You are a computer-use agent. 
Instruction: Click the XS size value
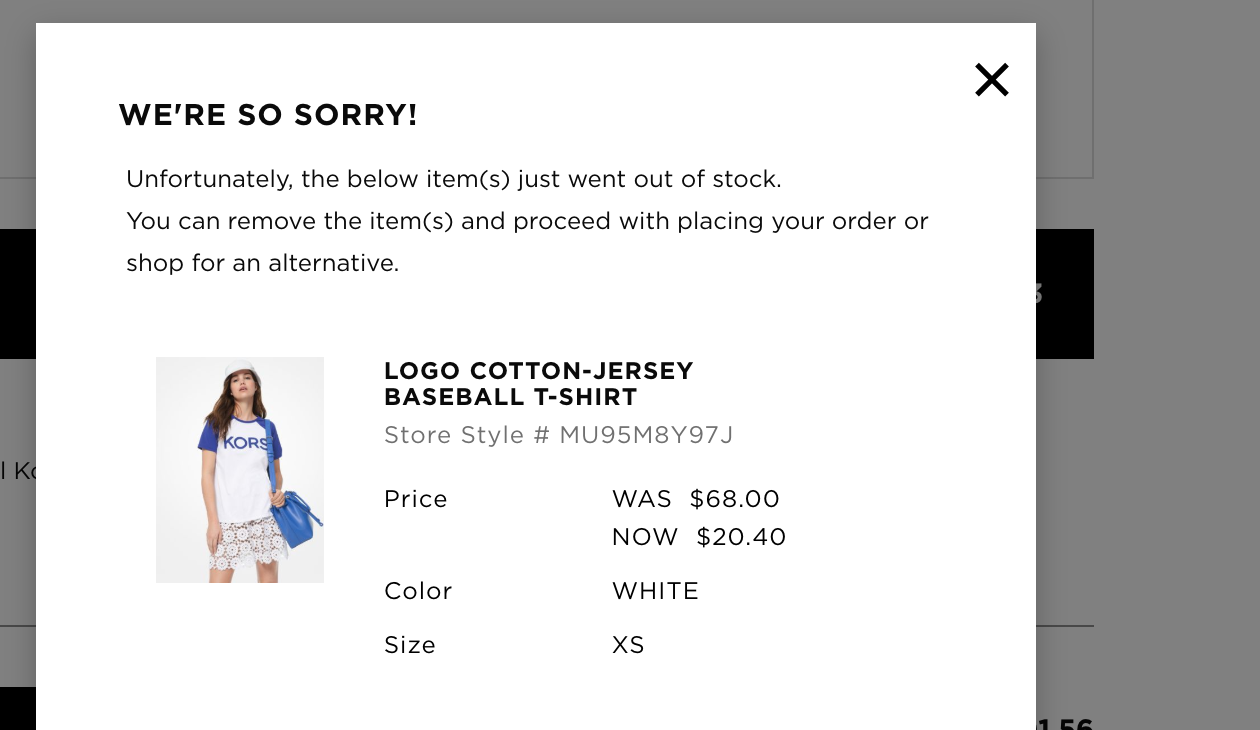pos(628,645)
